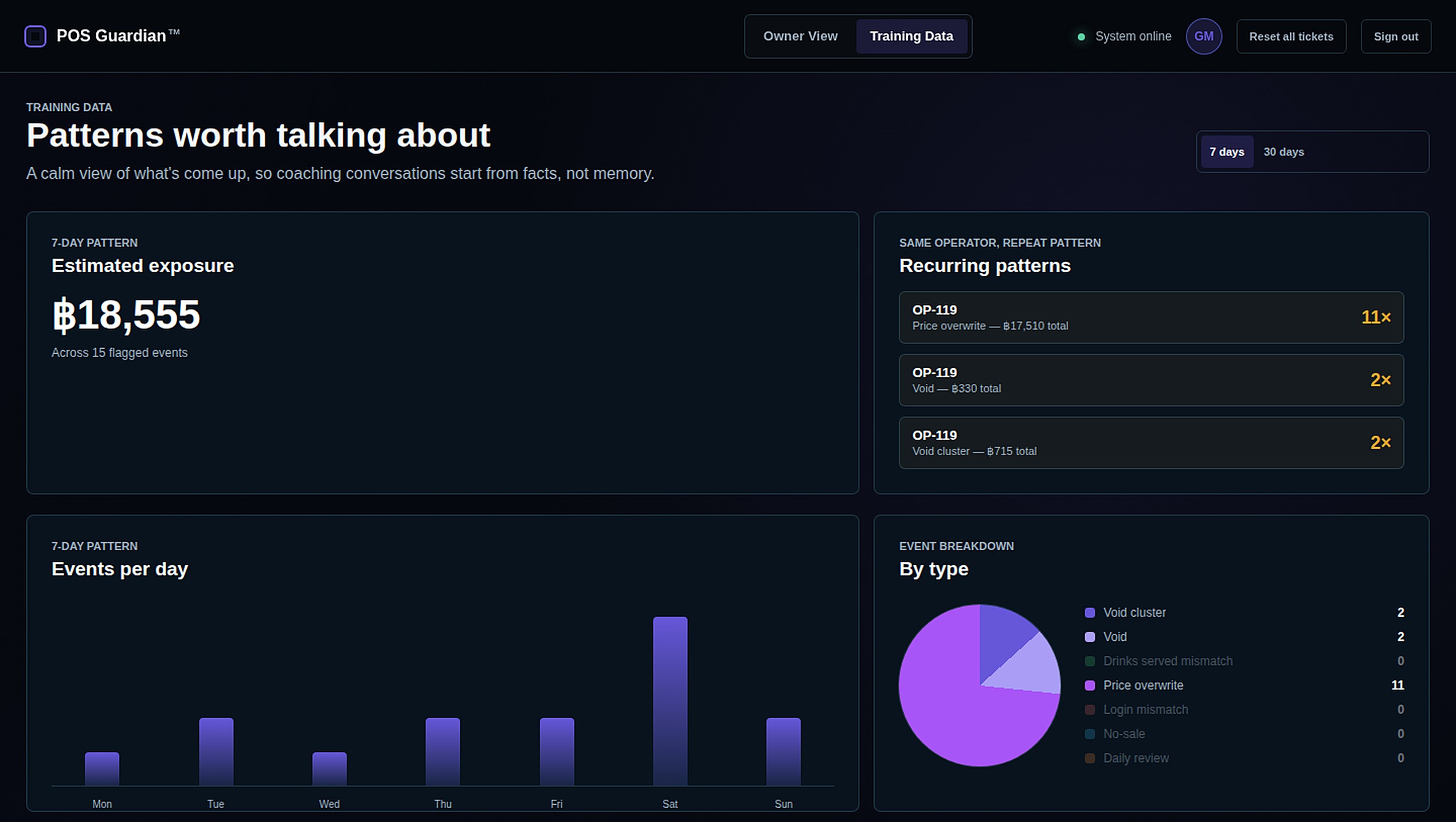The width and height of the screenshot is (1456, 822).
Task: Open the GM user avatar
Action: (x=1203, y=36)
